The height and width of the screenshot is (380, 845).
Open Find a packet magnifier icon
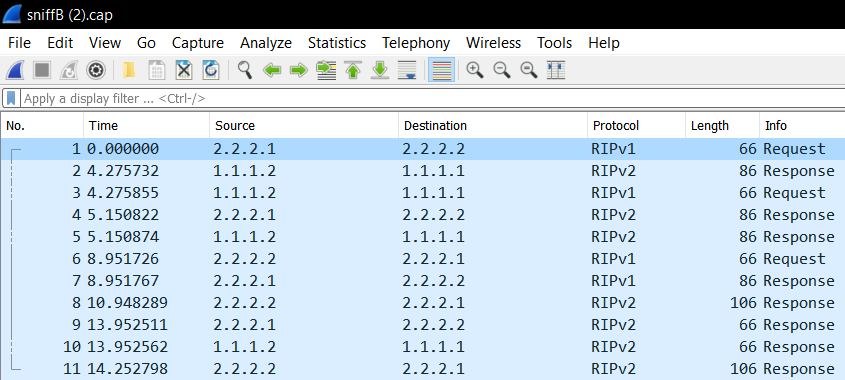pos(245,70)
